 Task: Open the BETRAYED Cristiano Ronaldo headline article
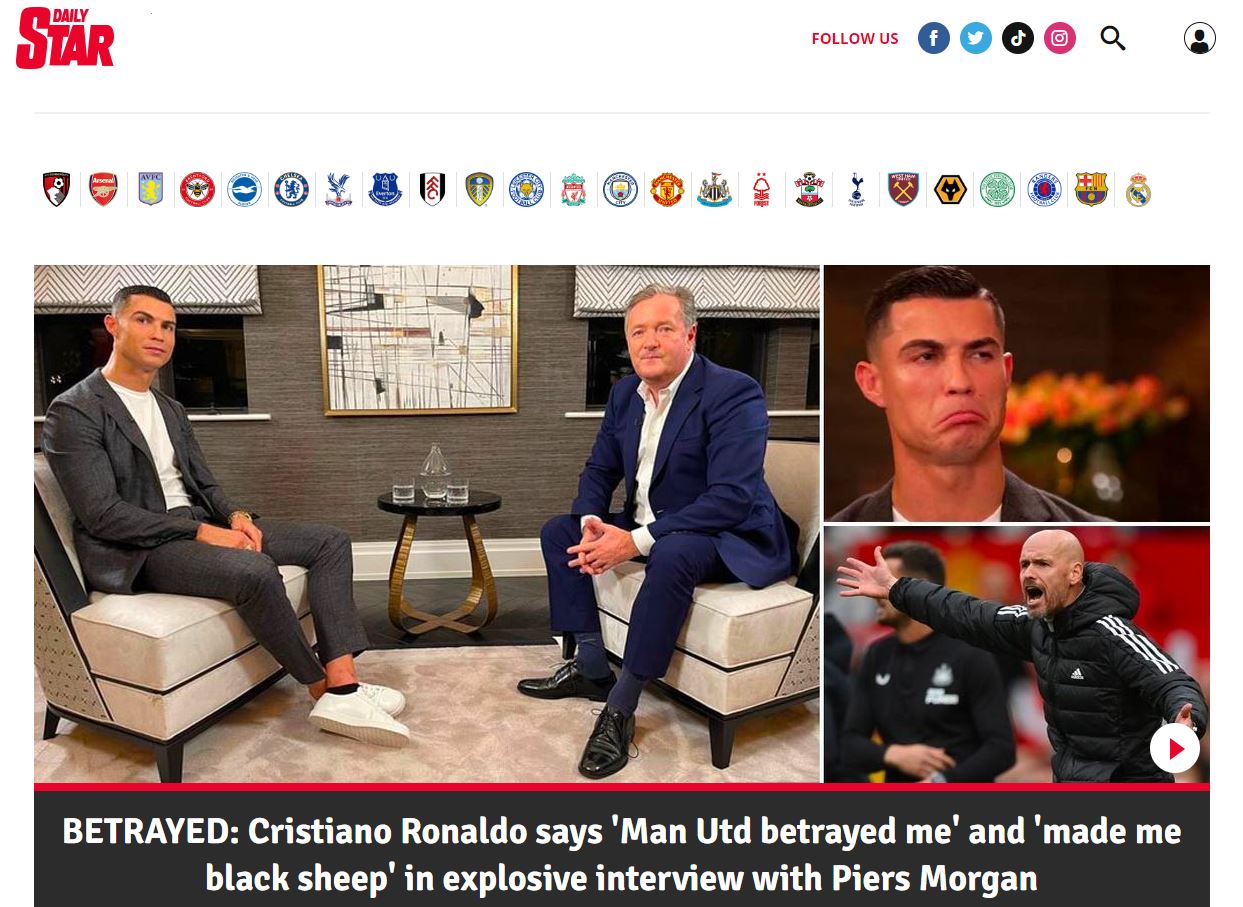[622, 855]
